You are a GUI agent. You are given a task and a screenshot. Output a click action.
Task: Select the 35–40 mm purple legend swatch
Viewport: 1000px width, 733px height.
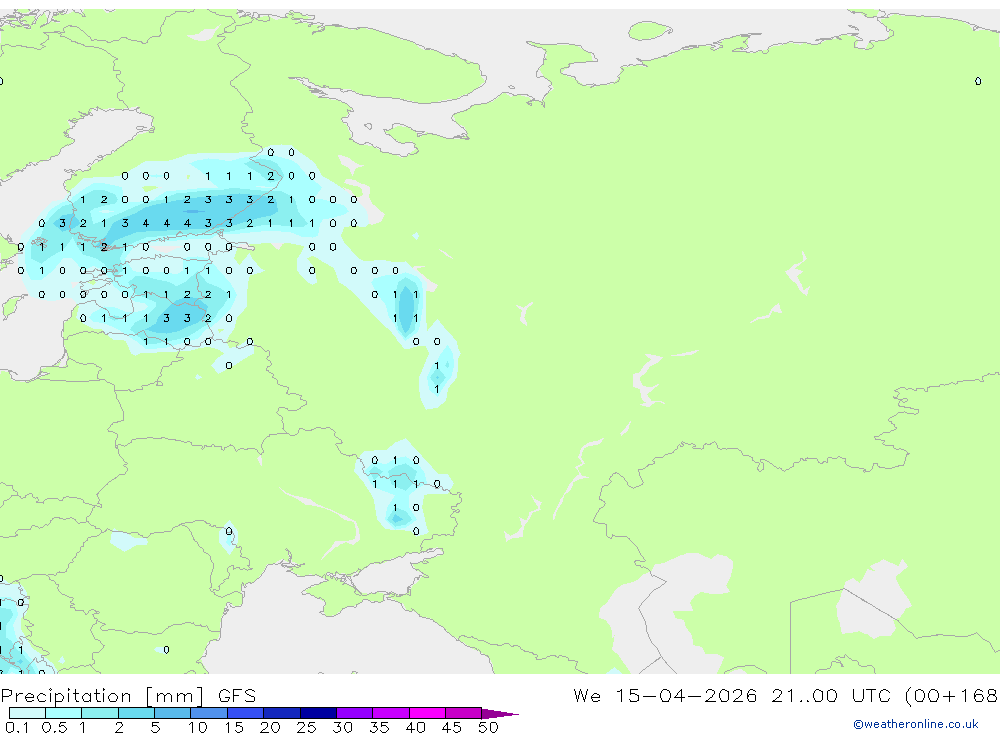[x=390, y=713]
